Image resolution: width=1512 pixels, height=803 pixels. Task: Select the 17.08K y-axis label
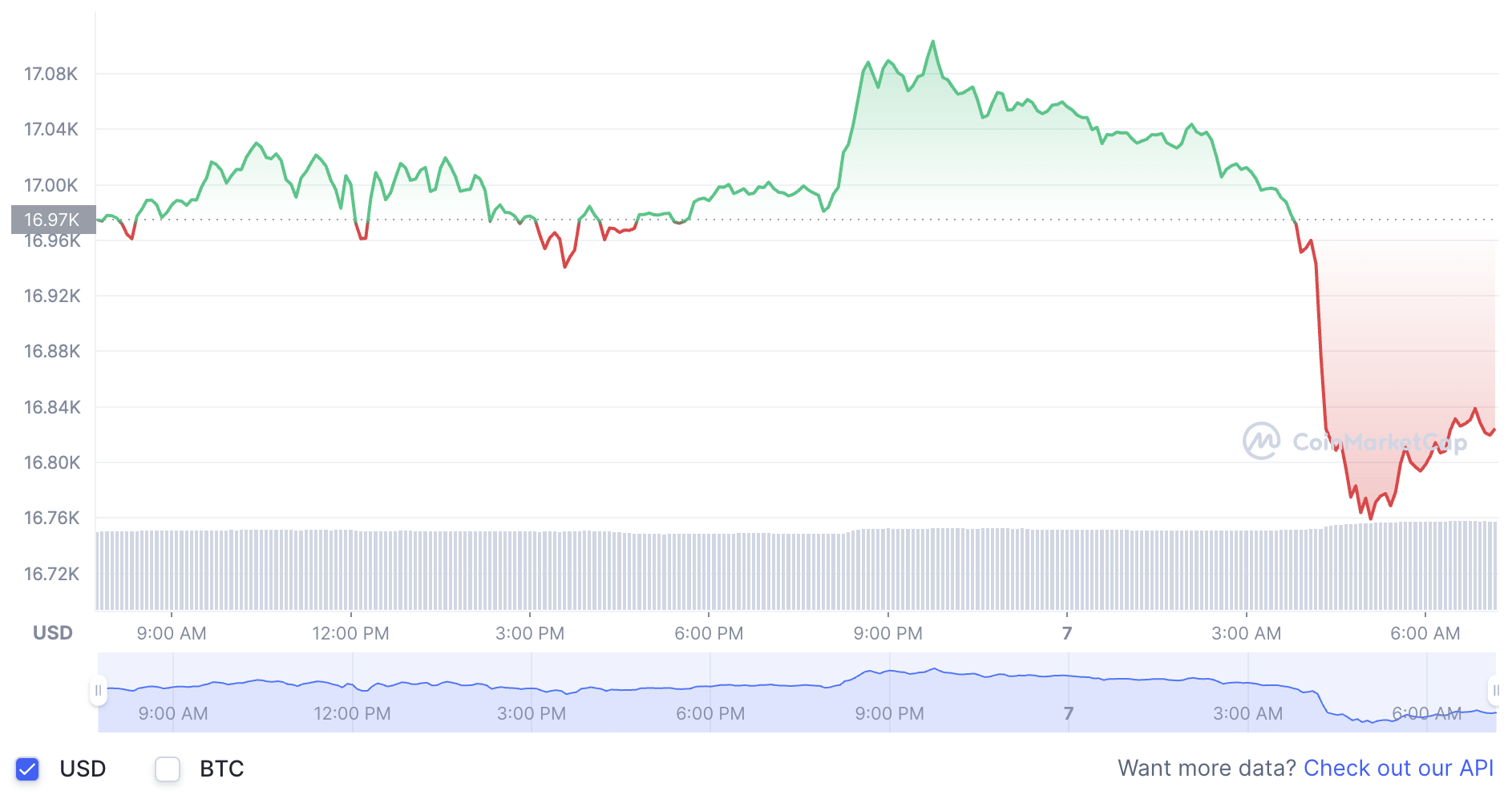(x=51, y=73)
